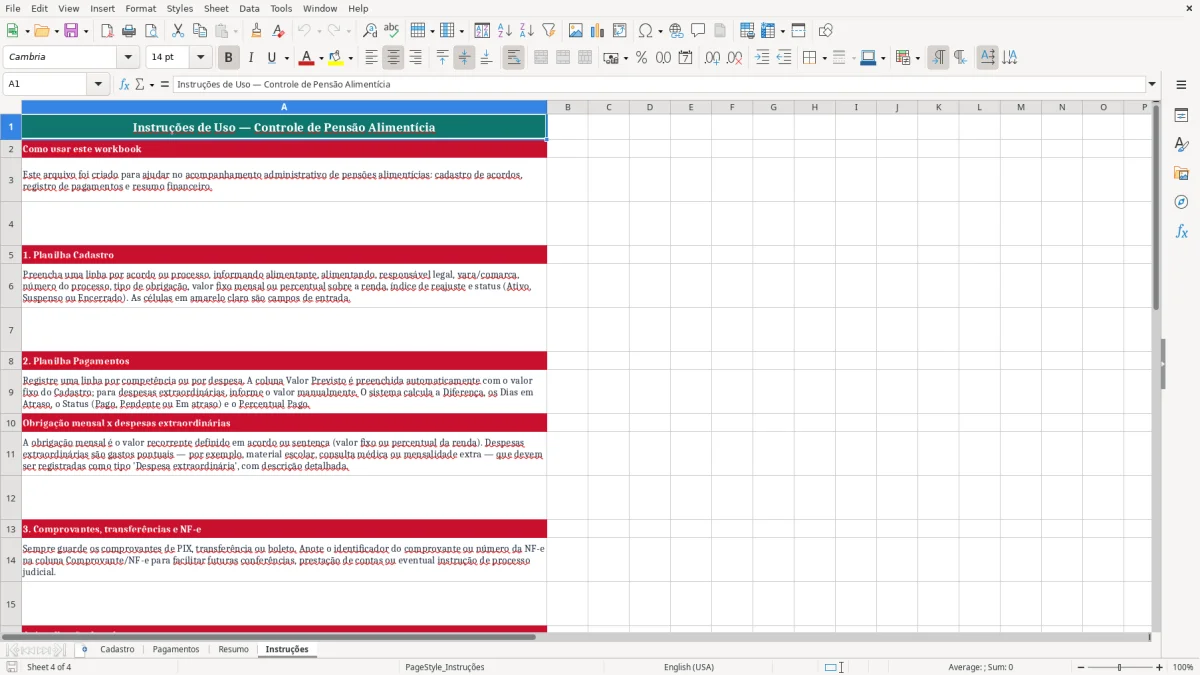
Task: Switch to the Cadastro sheet tab
Action: 117,649
